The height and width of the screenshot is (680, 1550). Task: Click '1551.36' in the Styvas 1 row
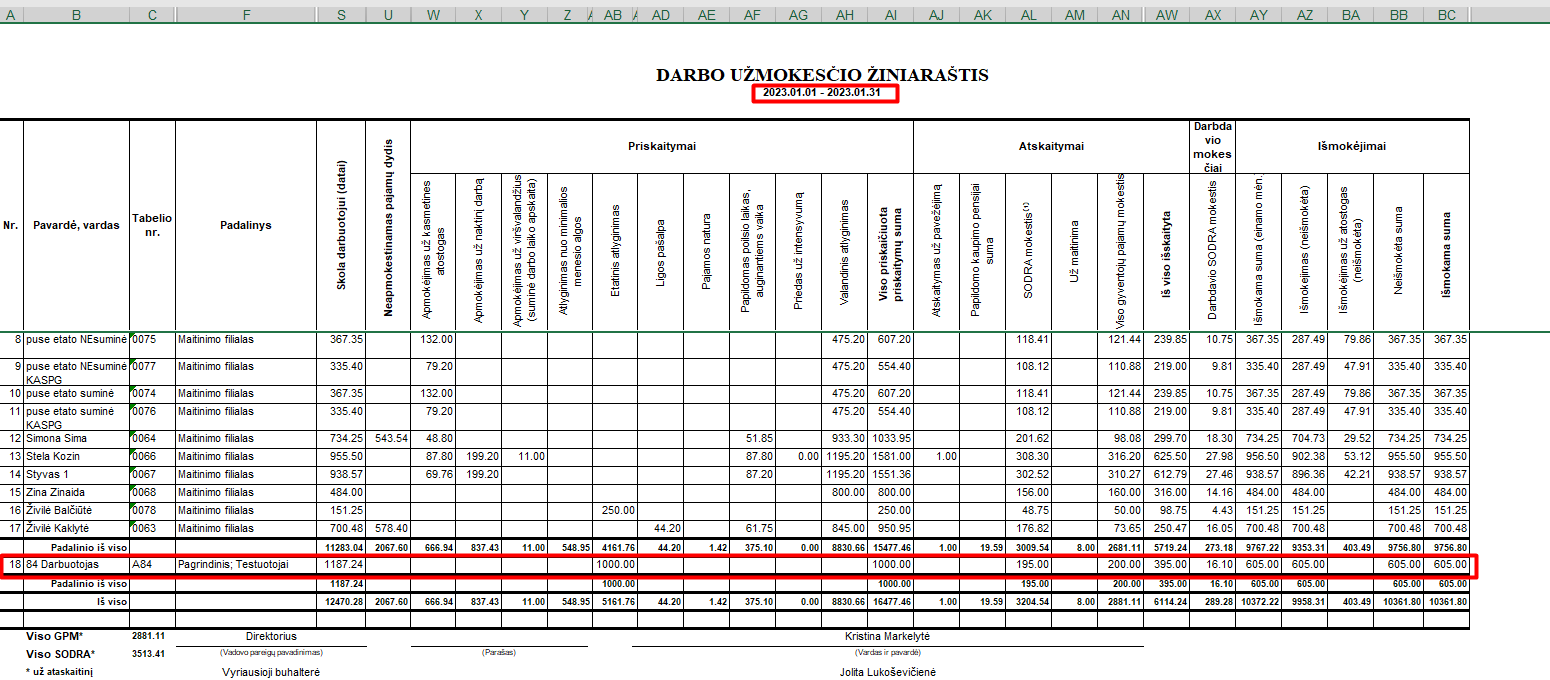point(892,474)
